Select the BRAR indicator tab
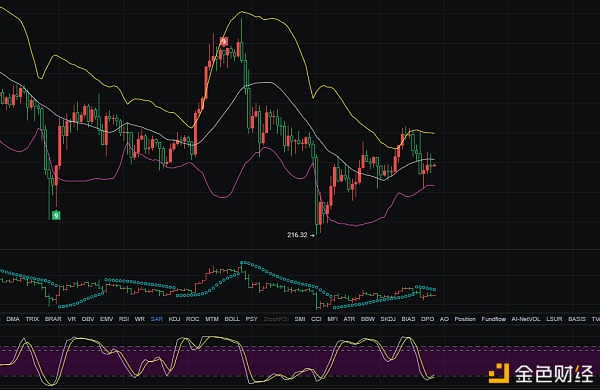The height and width of the screenshot is (390, 600). [x=53, y=319]
